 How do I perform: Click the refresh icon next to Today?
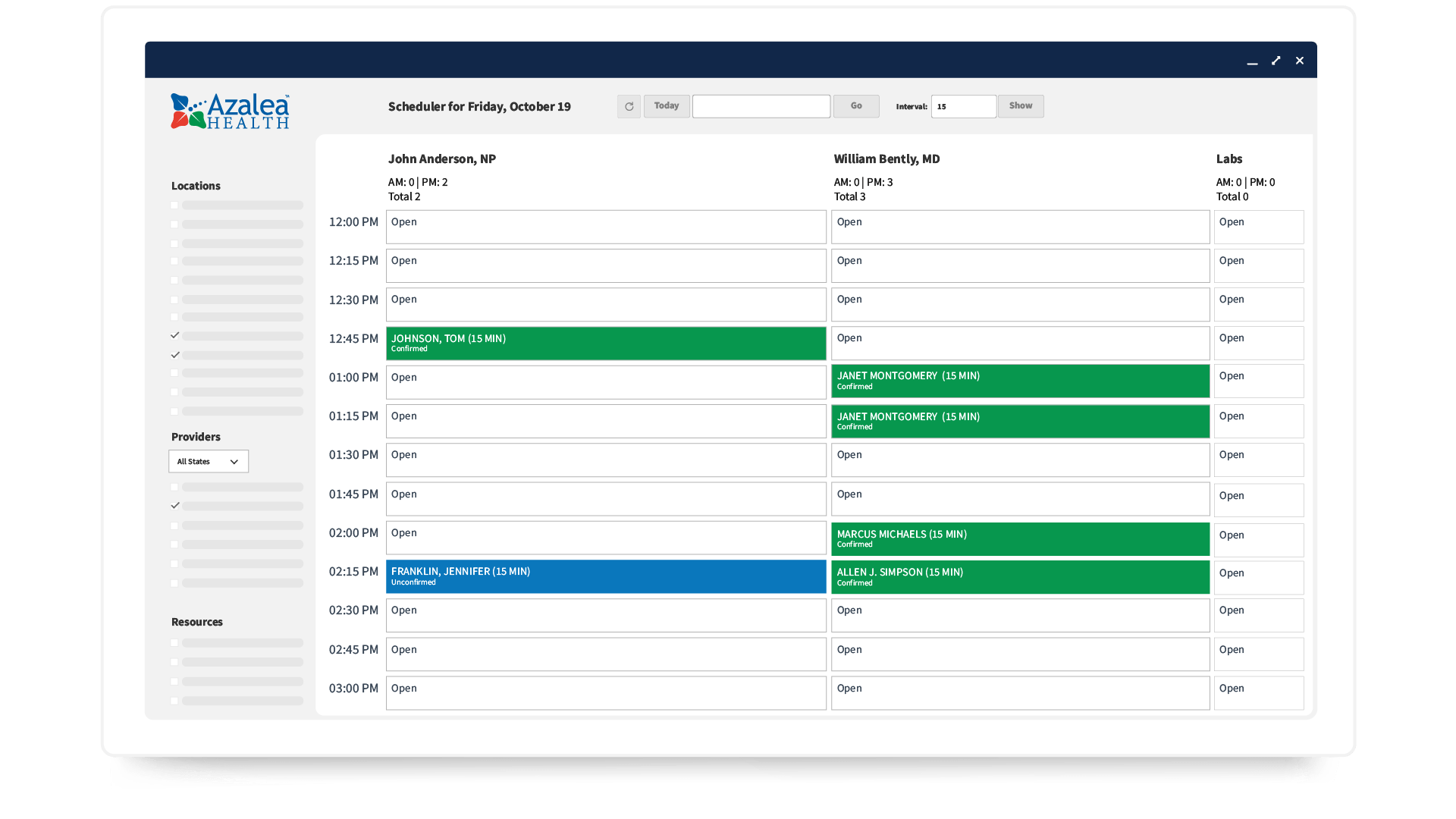(x=629, y=106)
